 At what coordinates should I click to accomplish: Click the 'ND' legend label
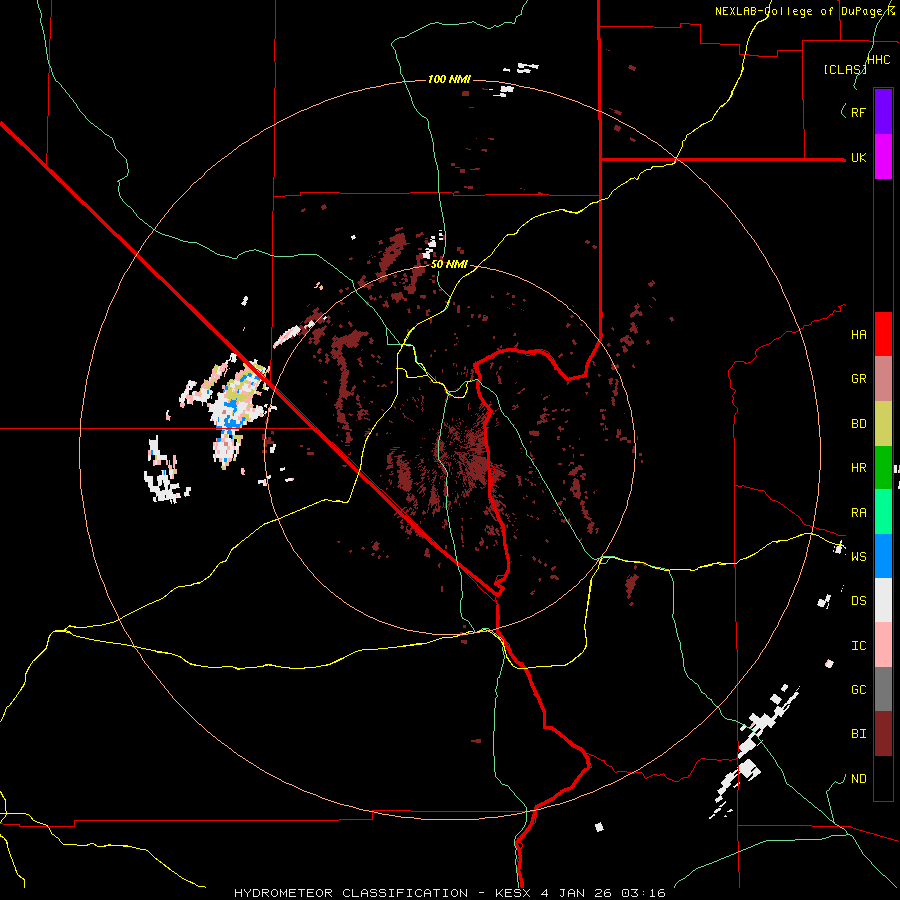pyautogui.click(x=858, y=779)
